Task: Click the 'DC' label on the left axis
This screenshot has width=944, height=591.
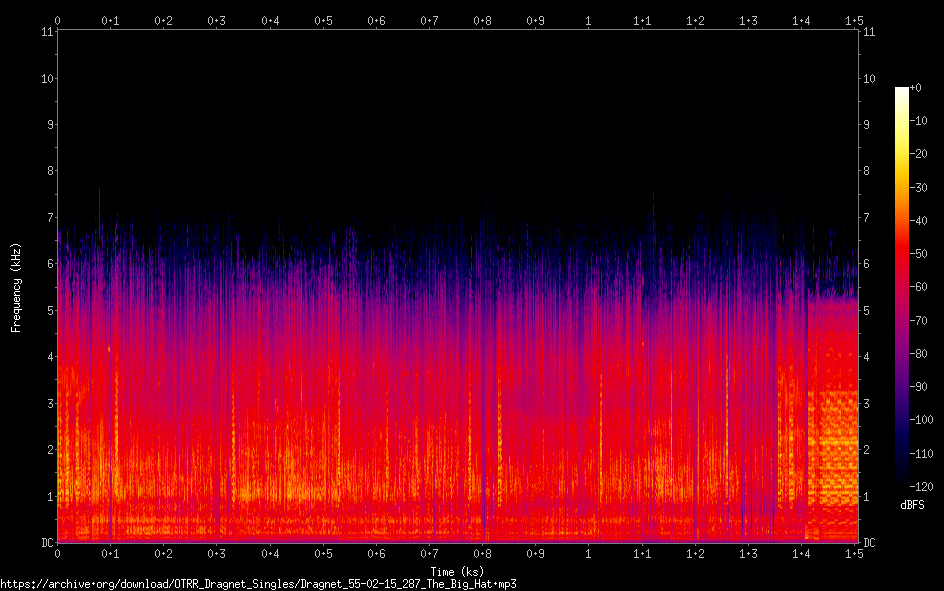Action: [x=46, y=543]
